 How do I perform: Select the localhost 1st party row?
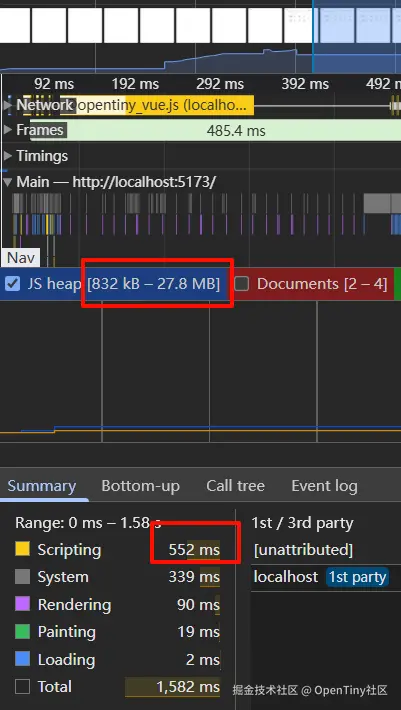326,577
